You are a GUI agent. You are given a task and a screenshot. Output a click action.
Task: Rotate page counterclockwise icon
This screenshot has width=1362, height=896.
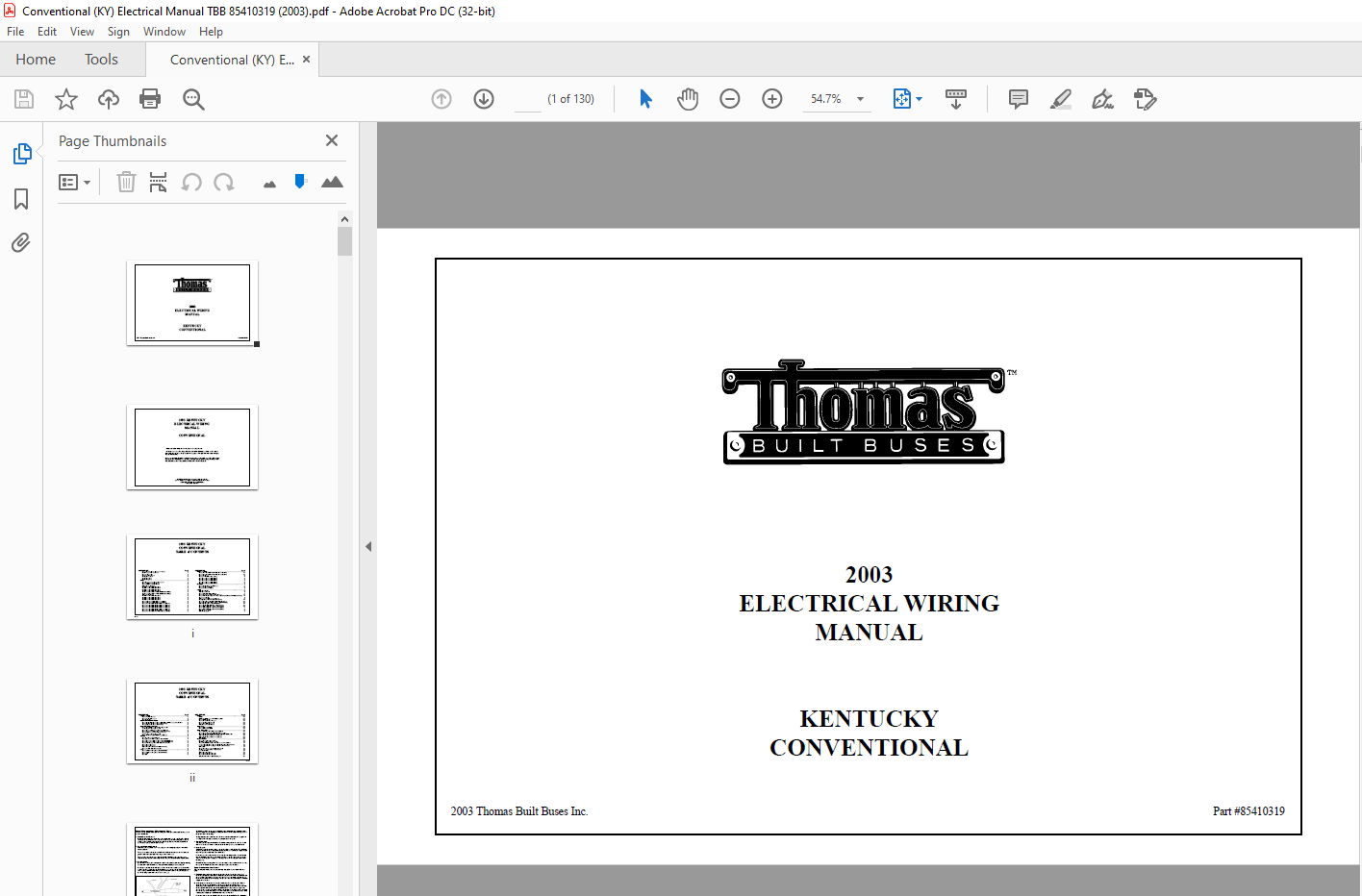pos(191,182)
